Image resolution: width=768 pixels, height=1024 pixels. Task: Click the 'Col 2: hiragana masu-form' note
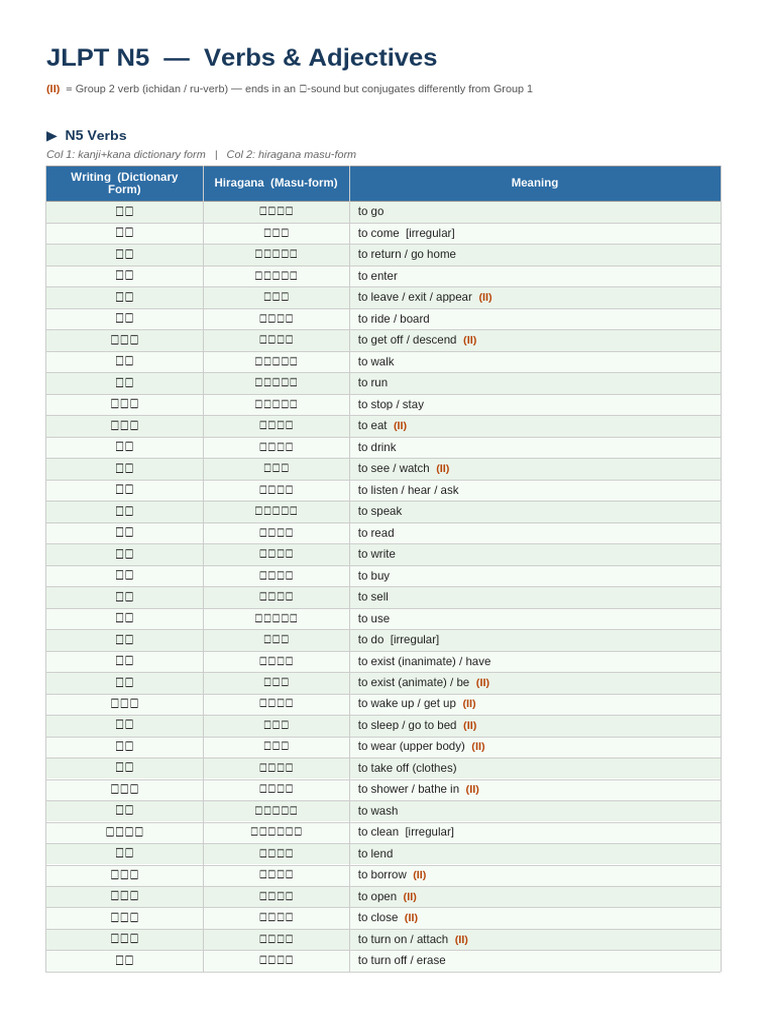pyautogui.click(x=291, y=154)
